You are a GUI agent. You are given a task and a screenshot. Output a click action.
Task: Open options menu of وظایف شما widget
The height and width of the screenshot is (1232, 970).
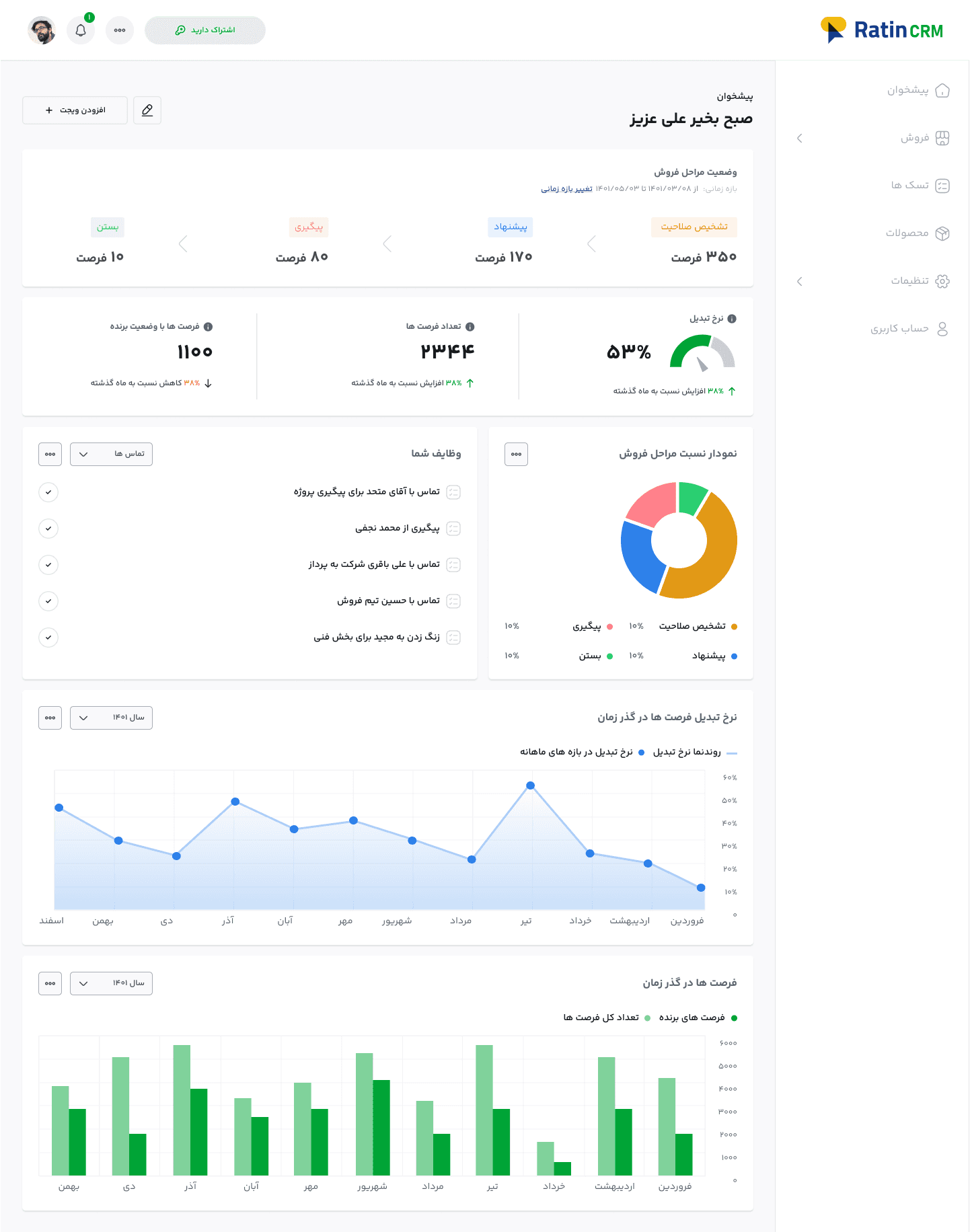click(x=50, y=455)
